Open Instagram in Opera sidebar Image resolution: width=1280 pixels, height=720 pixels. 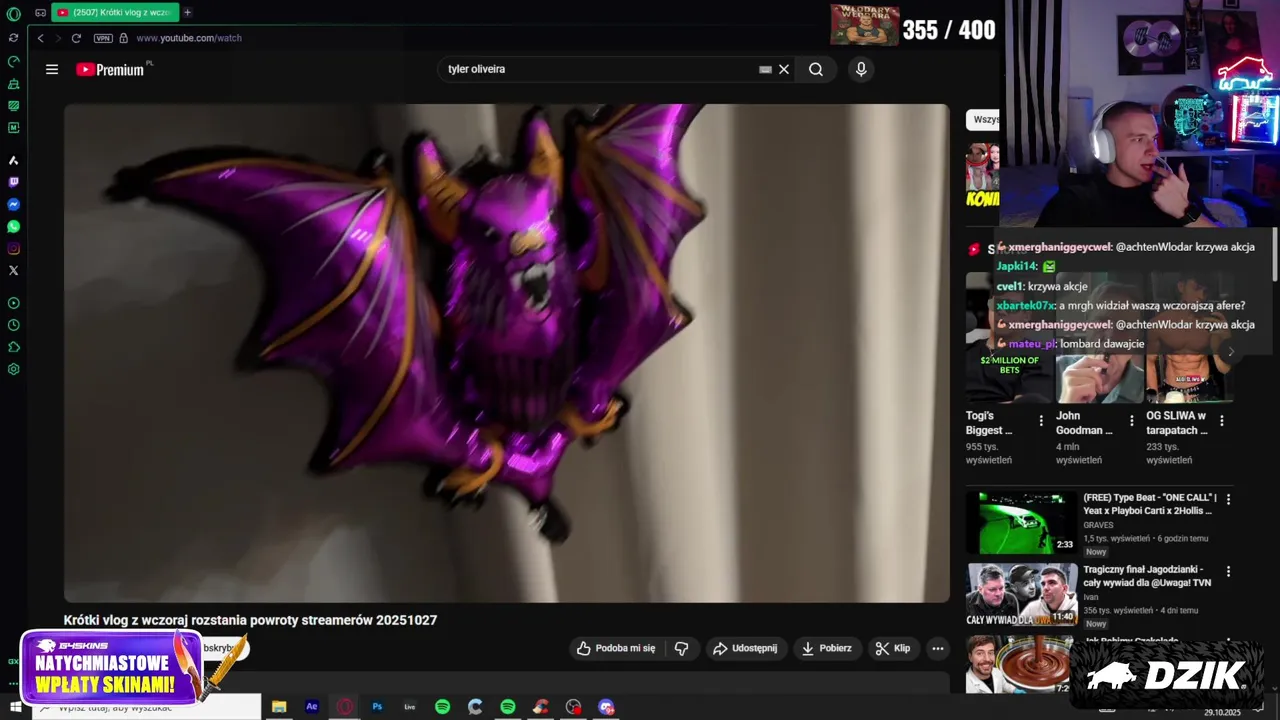13,248
